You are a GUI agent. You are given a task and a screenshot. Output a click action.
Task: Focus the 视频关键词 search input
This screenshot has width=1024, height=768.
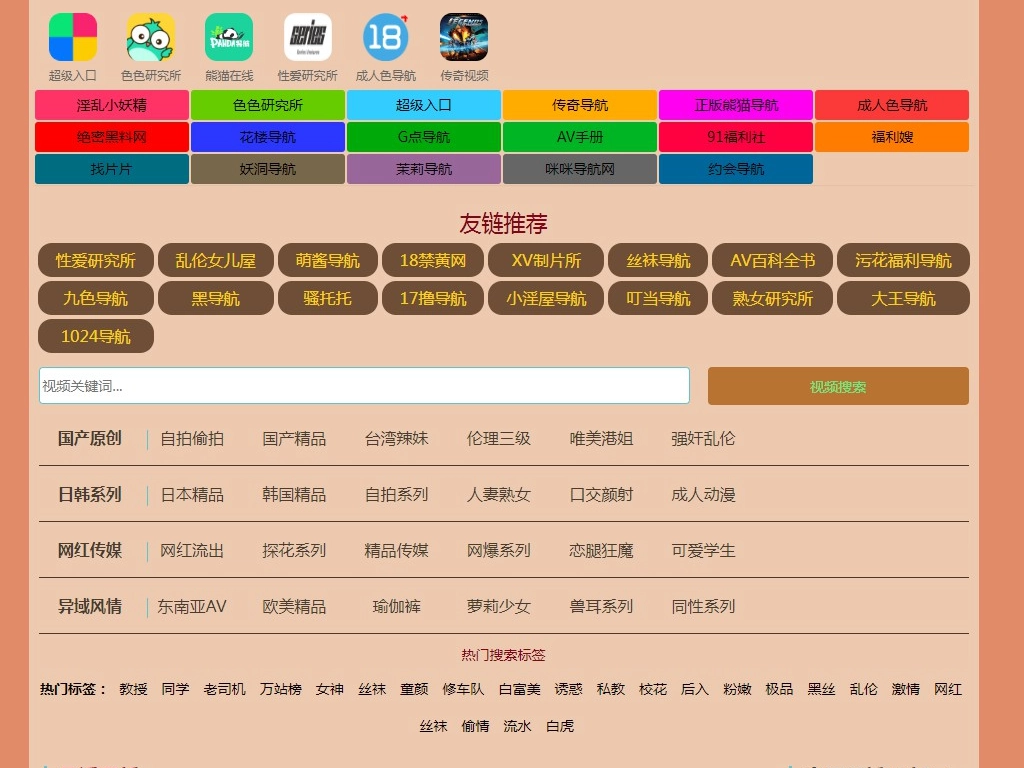pos(364,386)
